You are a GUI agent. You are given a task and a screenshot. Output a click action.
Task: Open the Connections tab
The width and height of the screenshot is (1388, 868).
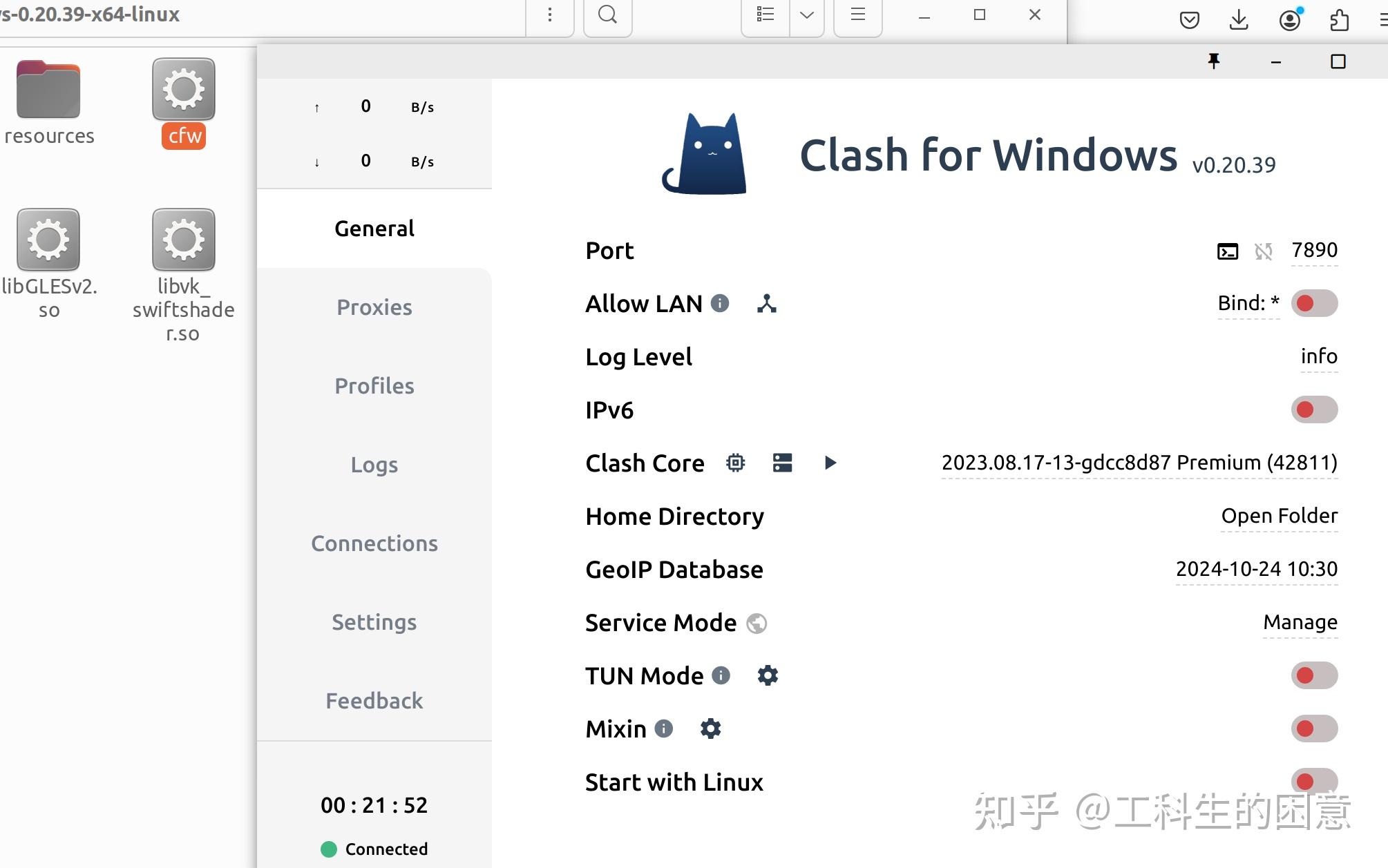[x=374, y=543]
